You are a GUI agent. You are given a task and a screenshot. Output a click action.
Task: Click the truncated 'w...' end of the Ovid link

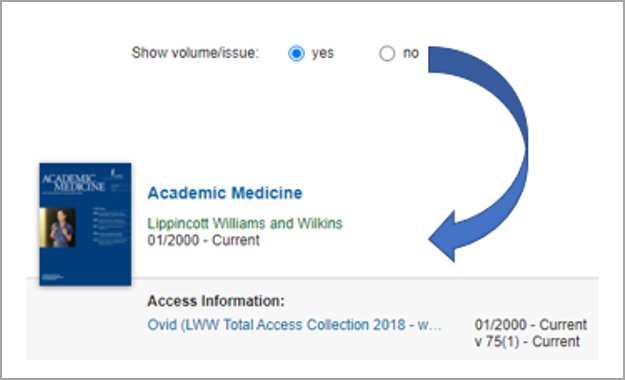tap(429, 325)
